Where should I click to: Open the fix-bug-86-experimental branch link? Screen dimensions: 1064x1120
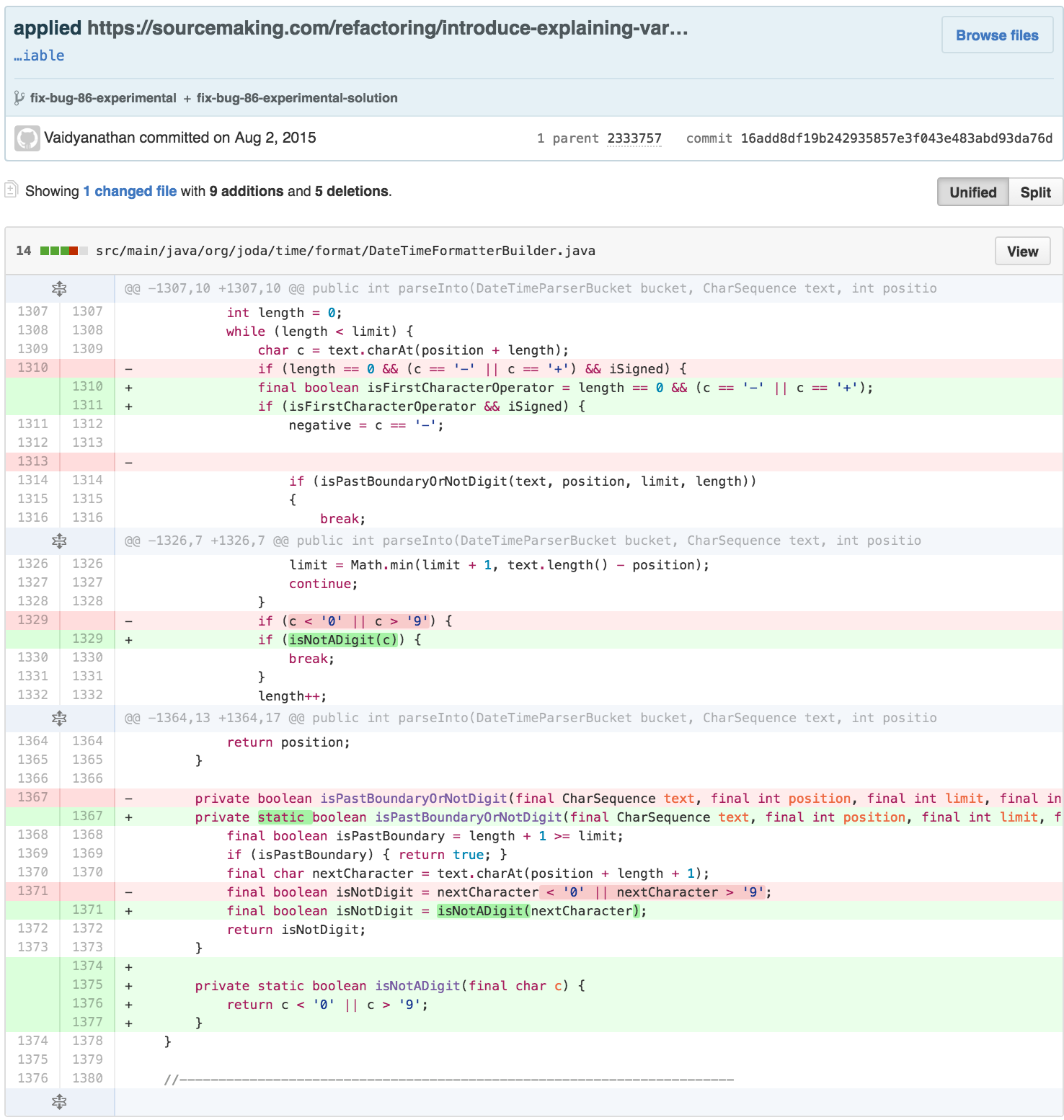tap(103, 98)
